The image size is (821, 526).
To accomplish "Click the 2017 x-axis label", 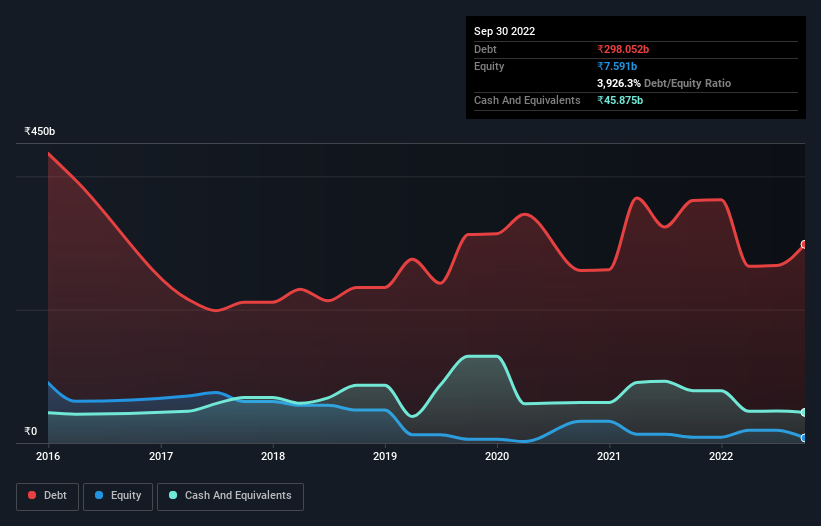I will coord(161,456).
